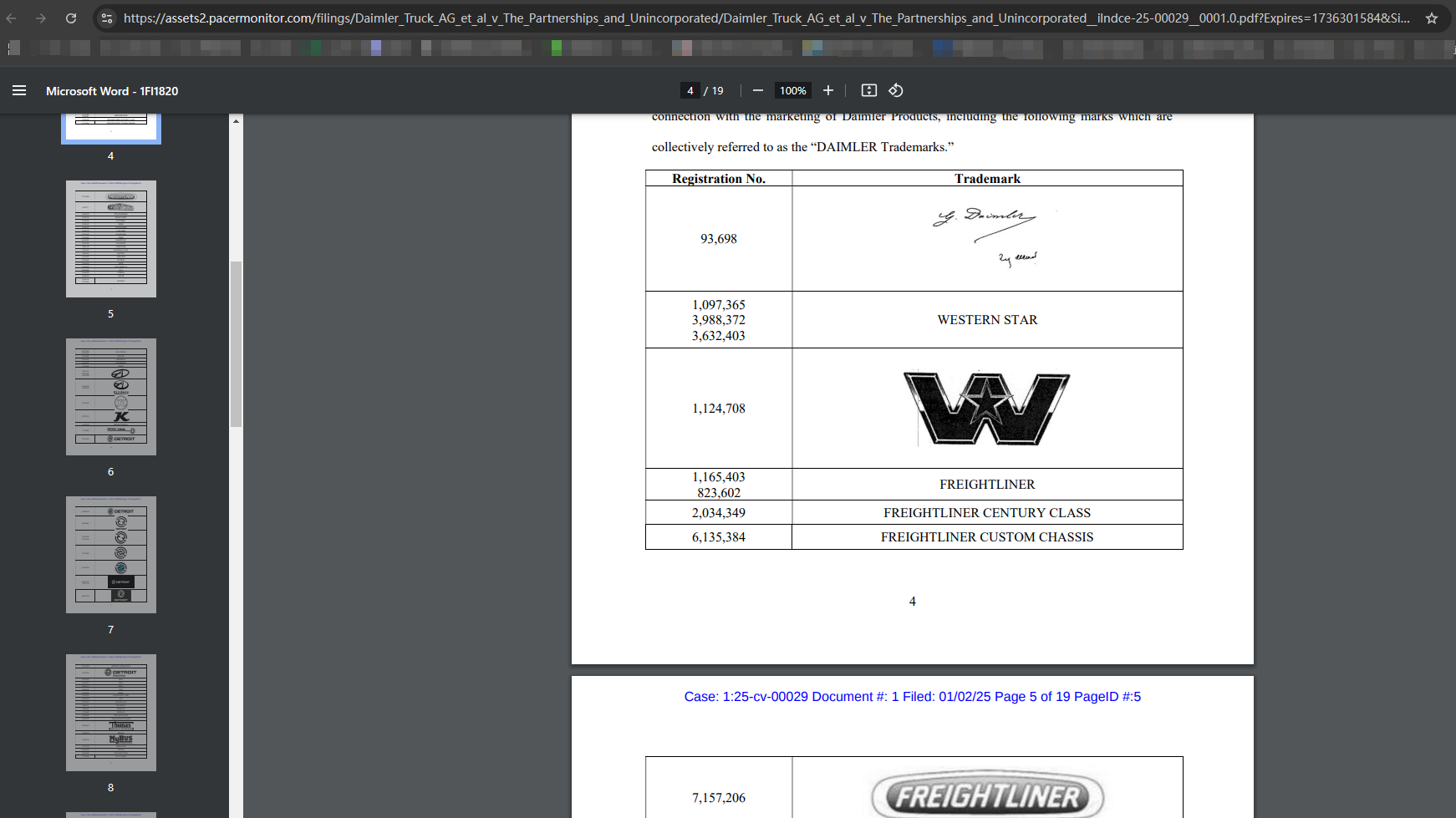Click 'FREIGHTLINER CUSTOM CHASSIS' trademark text
Viewport: 1456px width, 818px height.
987,537
